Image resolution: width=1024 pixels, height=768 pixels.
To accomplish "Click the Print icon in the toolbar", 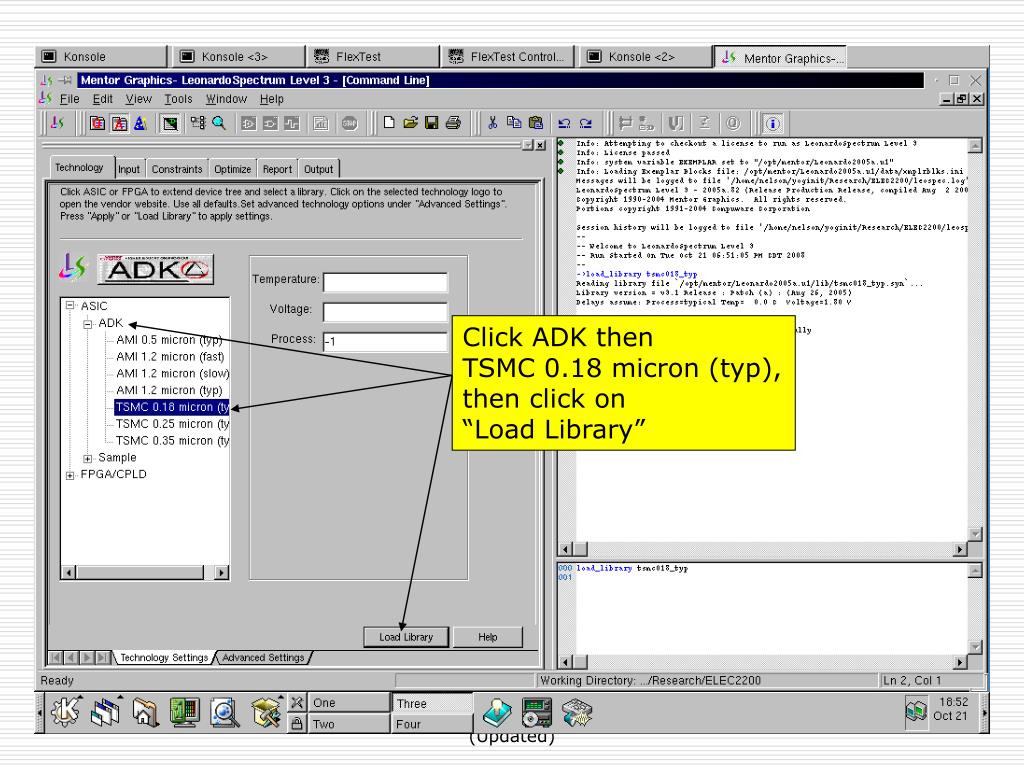I will tap(453, 122).
